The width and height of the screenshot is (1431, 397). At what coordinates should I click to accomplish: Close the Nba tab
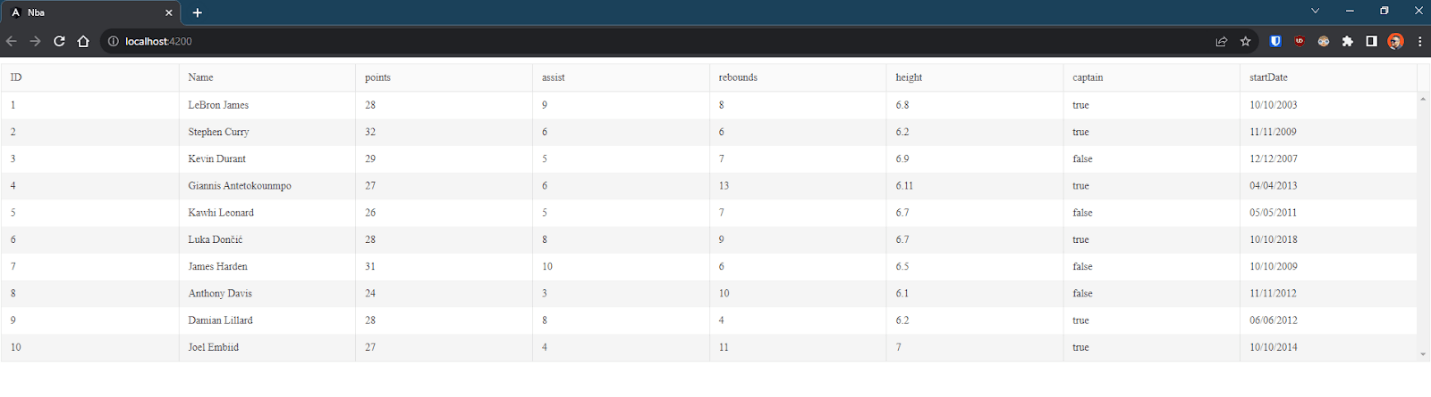tap(168, 13)
